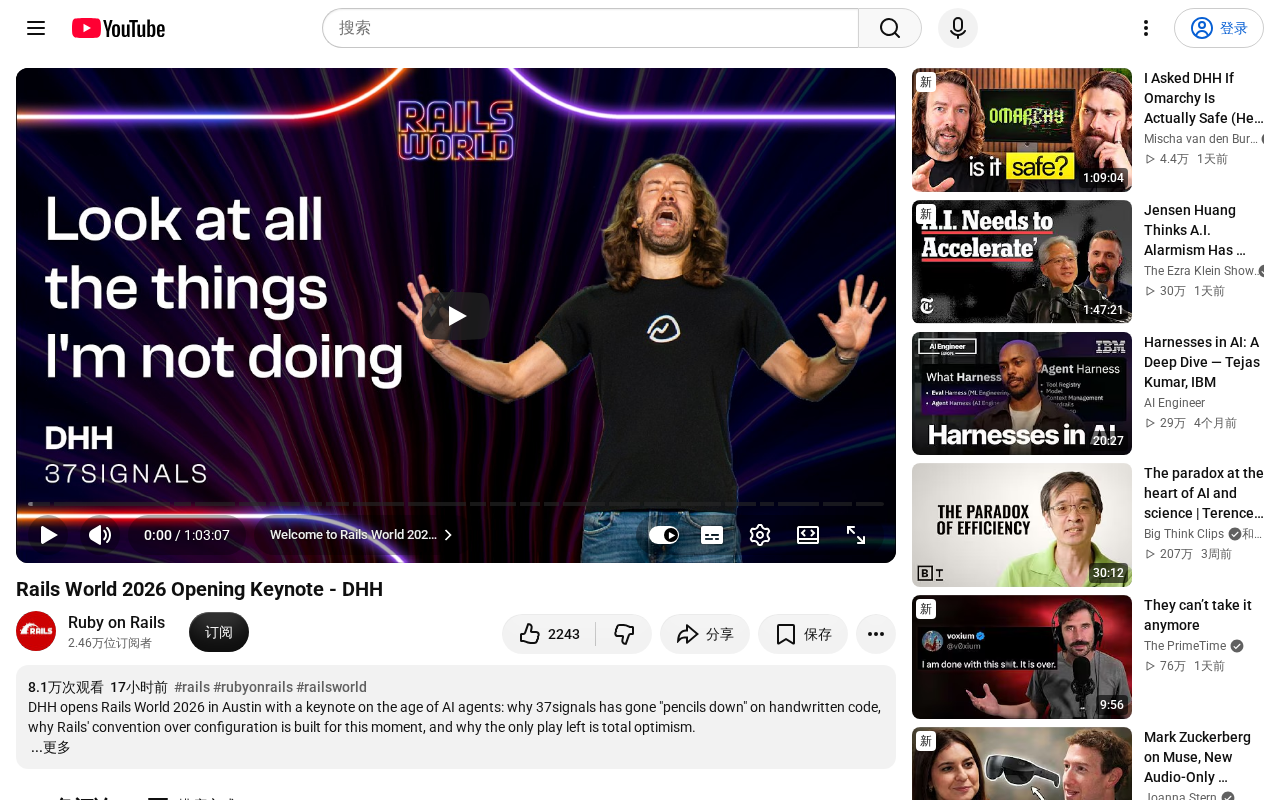The height and width of the screenshot is (800, 1280).
Task: Open the #railsworld hashtag
Action: point(331,687)
